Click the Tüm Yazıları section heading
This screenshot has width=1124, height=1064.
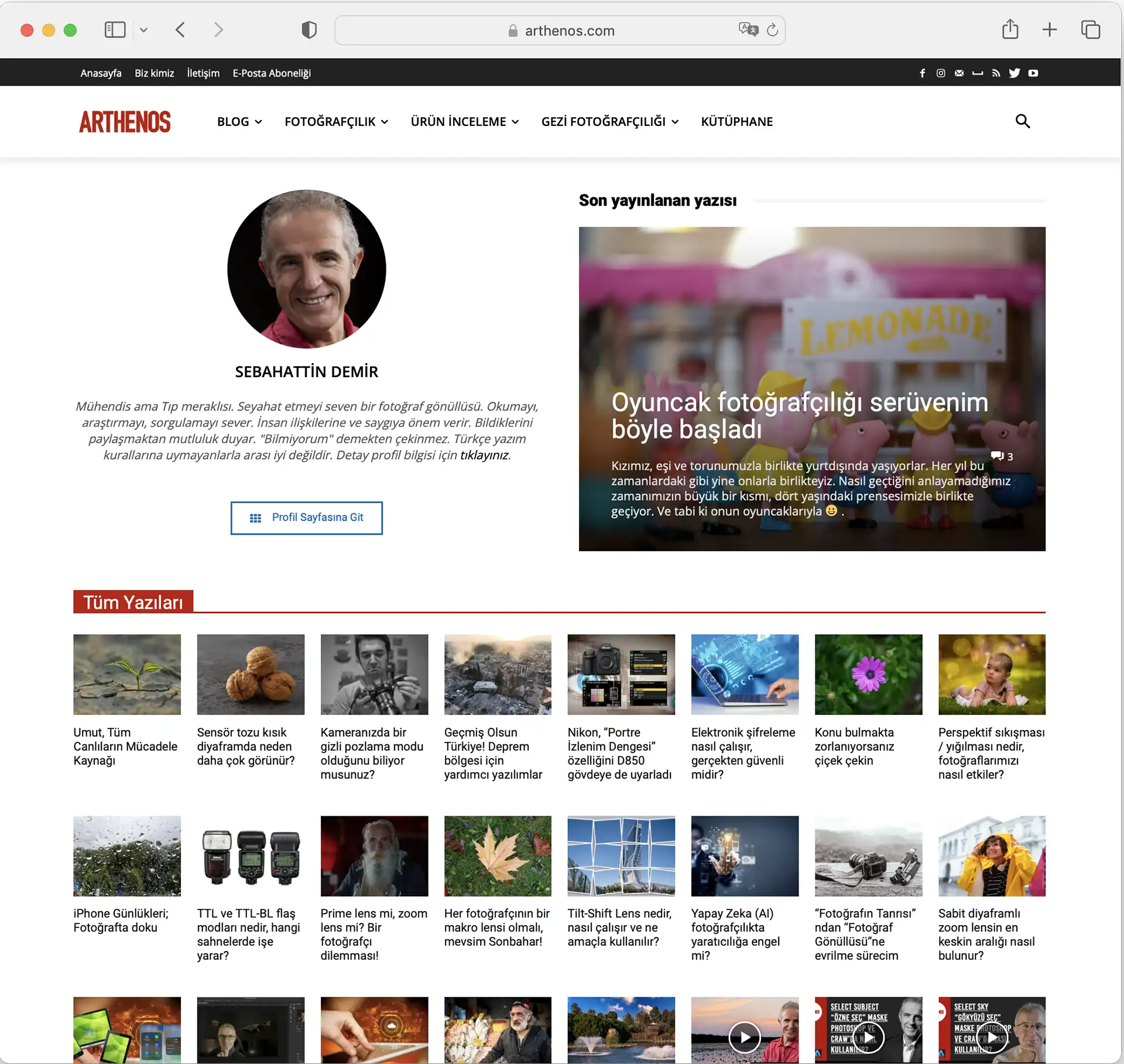(x=133, y=602)
